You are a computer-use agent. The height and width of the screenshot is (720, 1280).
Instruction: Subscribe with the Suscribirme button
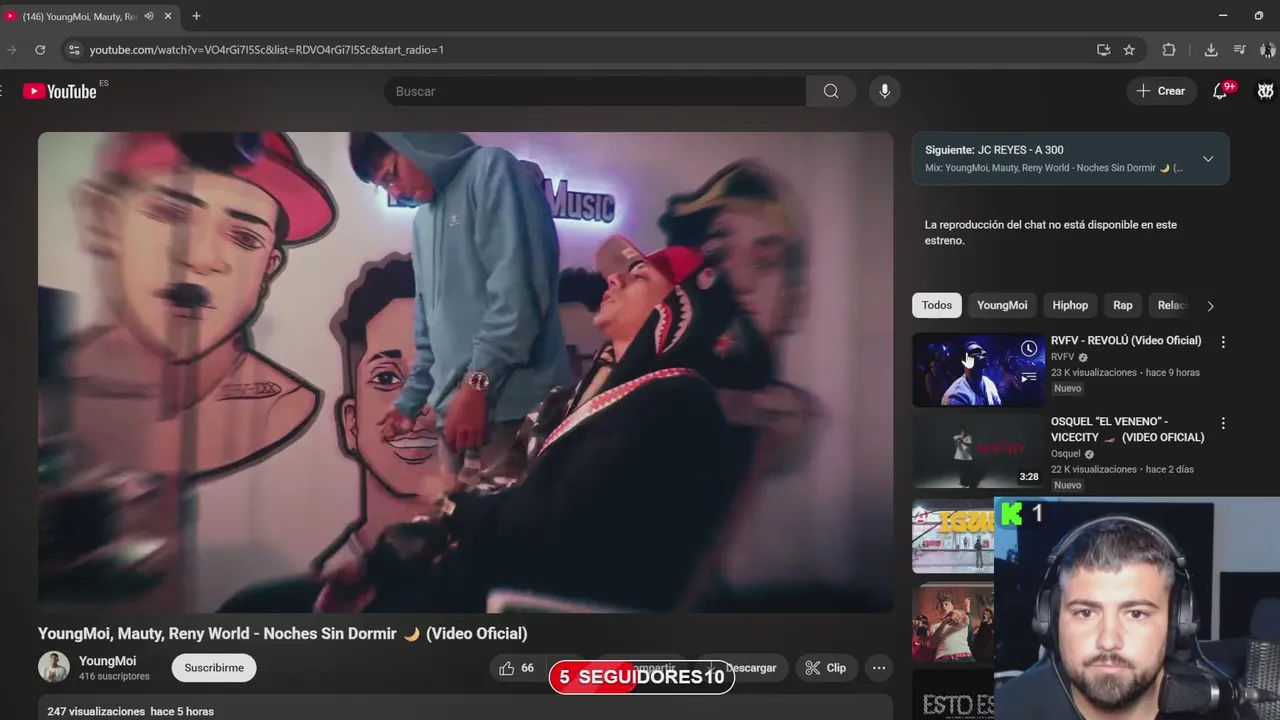point(214,668)
